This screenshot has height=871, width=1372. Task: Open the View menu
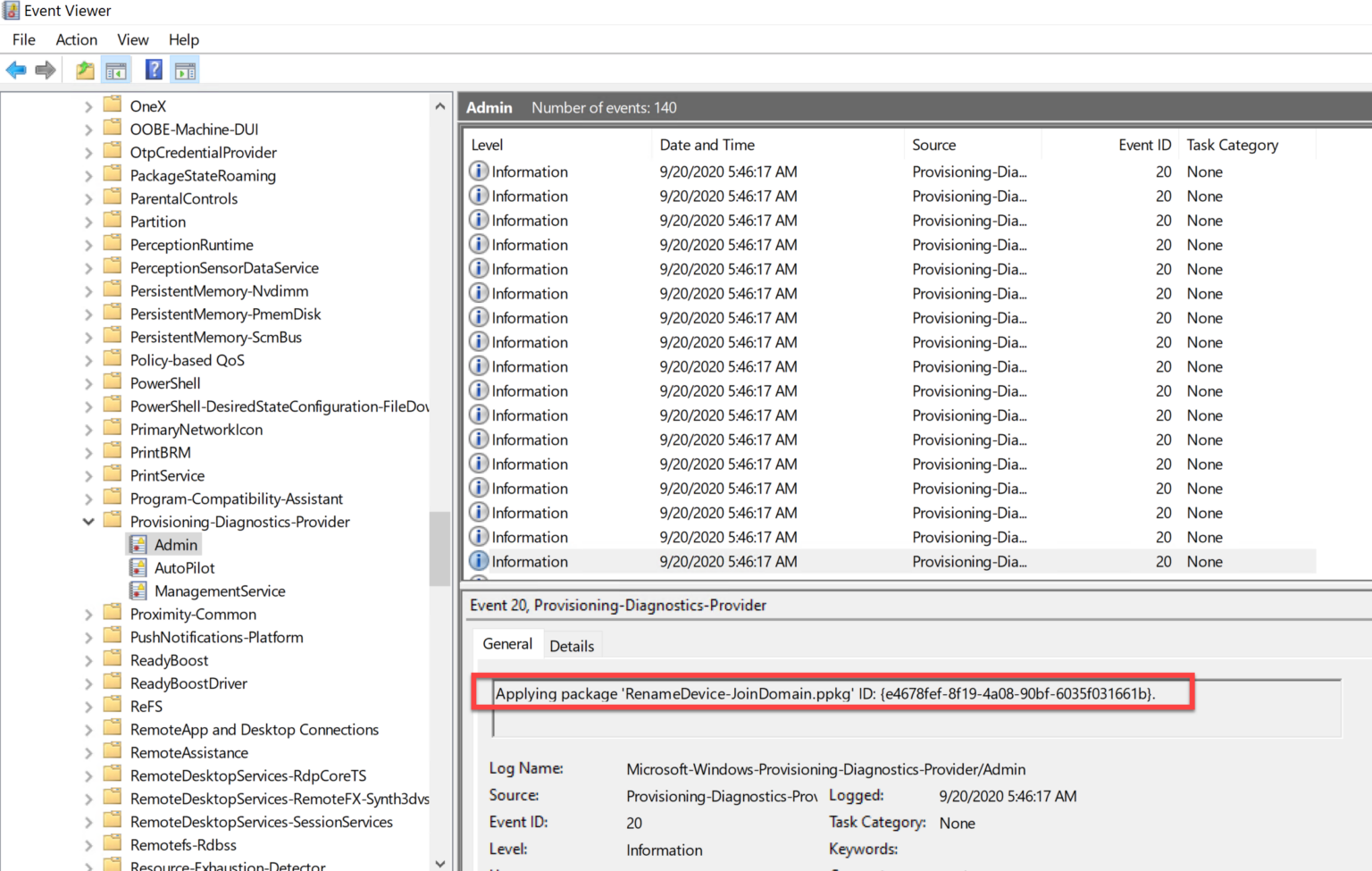[x=132, y=39]
